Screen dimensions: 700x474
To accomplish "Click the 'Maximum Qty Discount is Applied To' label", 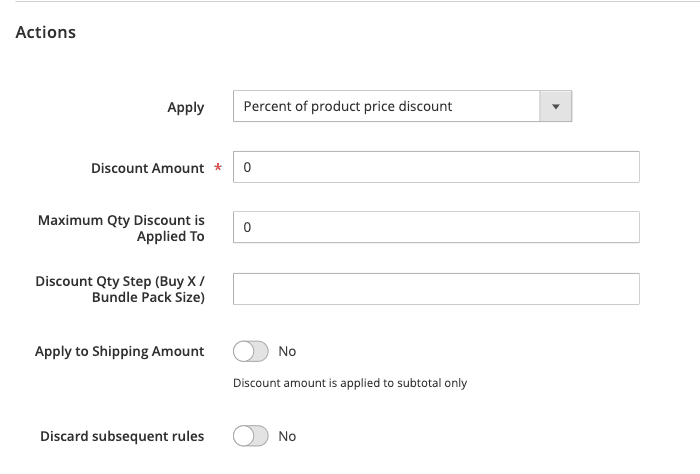I will click(121, 228).
